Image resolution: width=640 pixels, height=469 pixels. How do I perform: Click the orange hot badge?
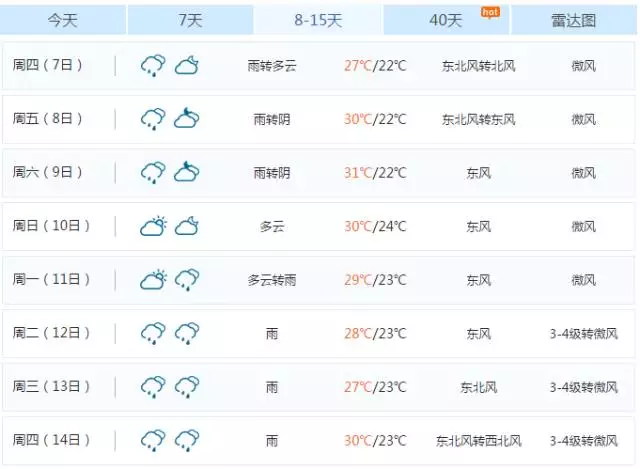(x=490, y=12)
